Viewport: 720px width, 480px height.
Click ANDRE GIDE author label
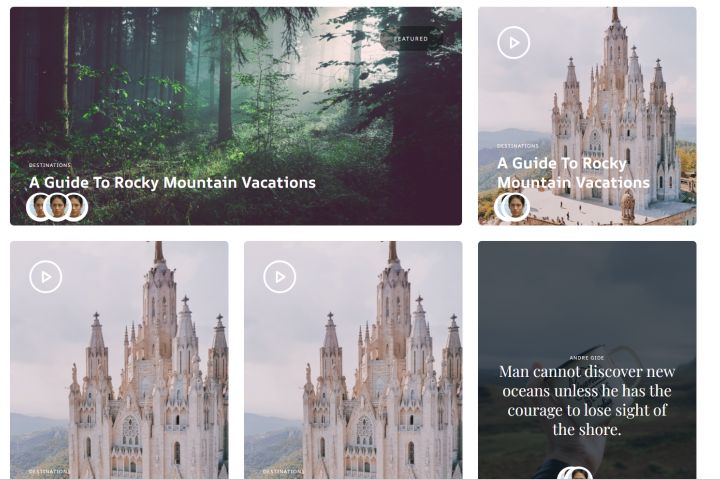click(x=587, y=358)
